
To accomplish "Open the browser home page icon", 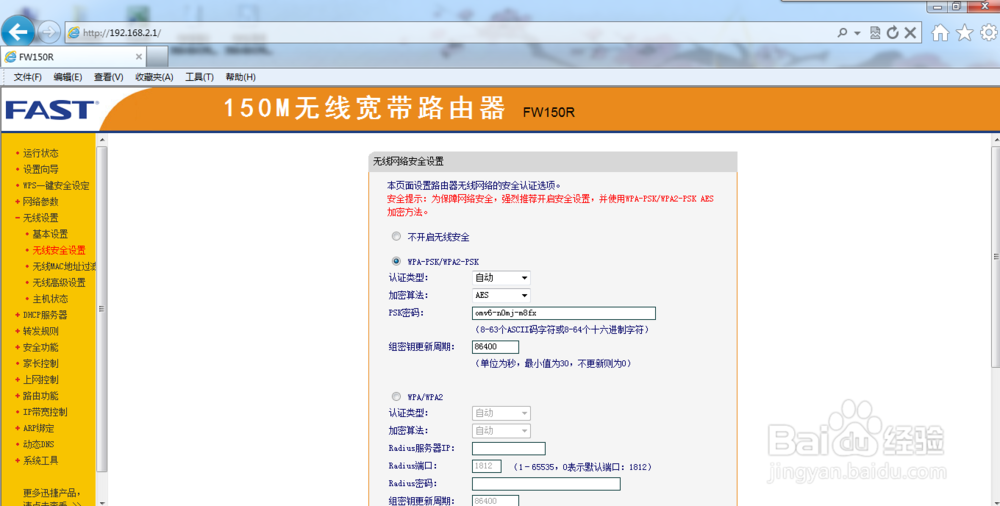I will tap(940, 33).
